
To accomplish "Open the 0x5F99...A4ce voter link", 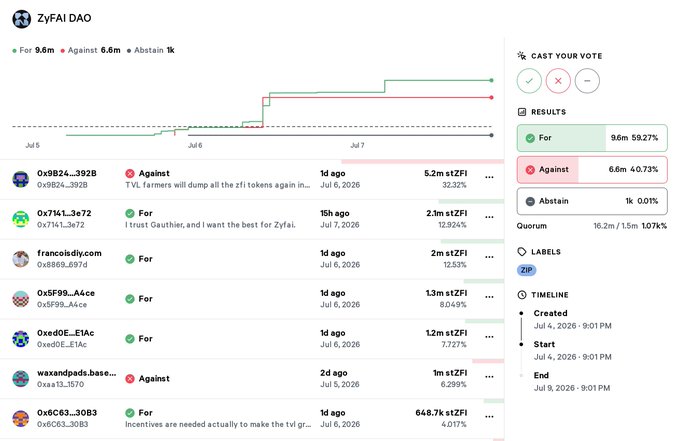I will coord(66,293).
